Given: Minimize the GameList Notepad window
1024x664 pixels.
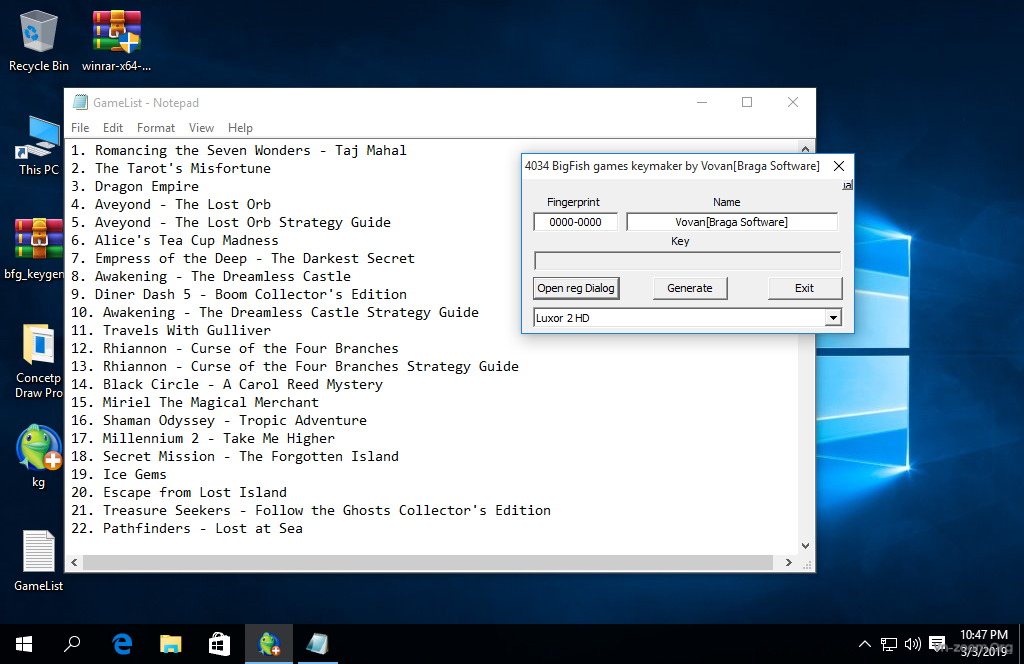Looking at the screenshot, I should point(702,103).
